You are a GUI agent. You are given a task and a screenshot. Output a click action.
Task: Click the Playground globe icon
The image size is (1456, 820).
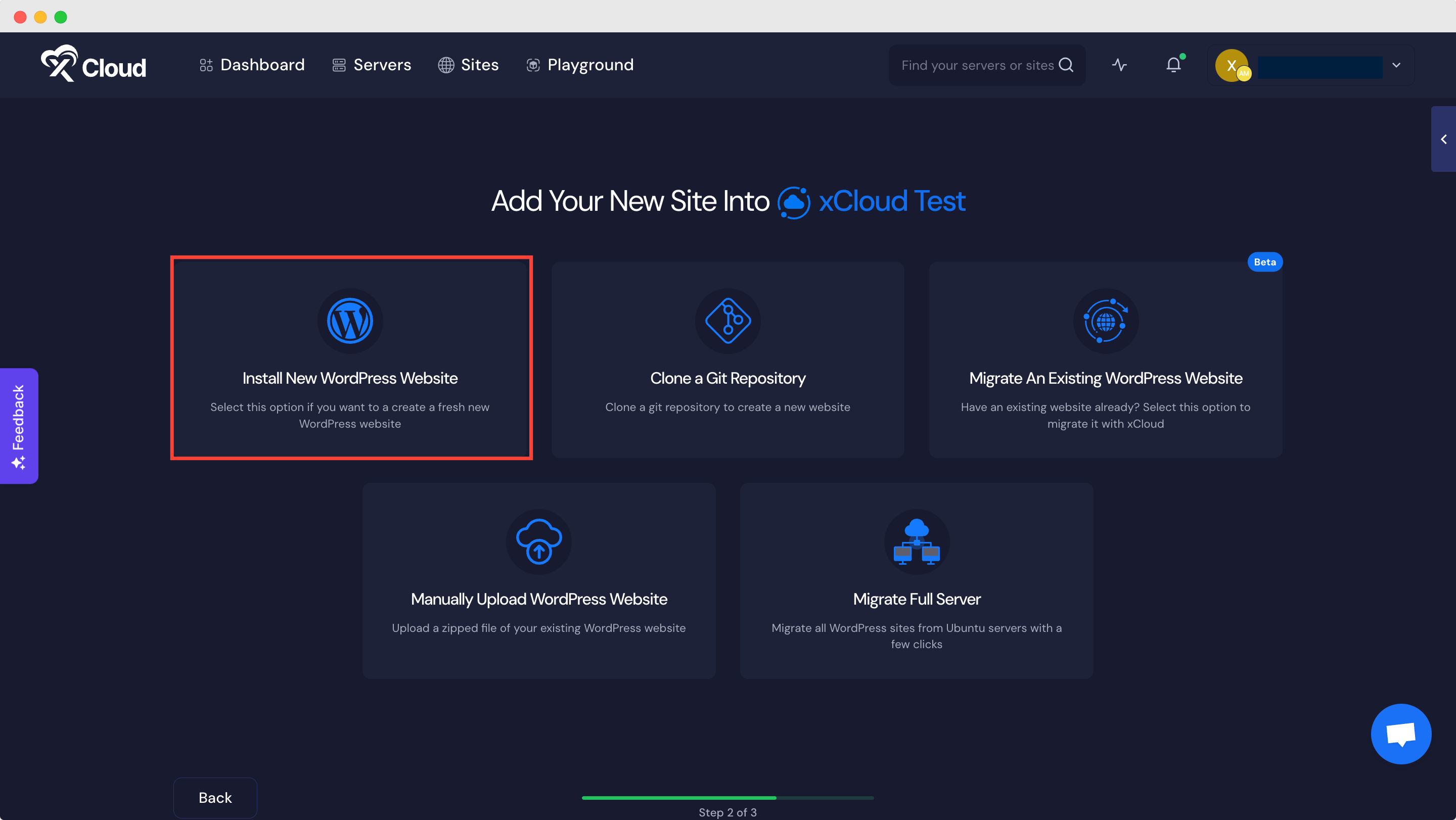pyautogui.click(x=533, y=65)
